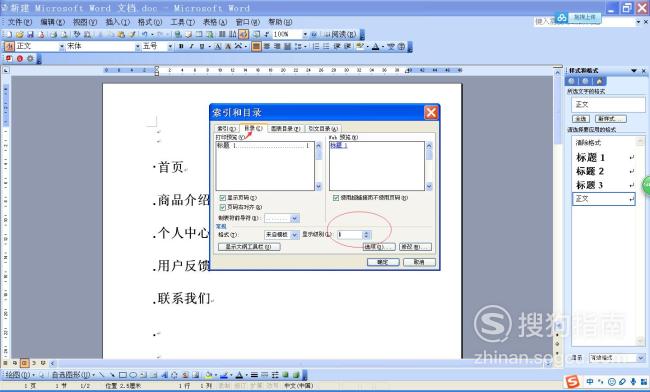
Task: Close the 索引和目录 dialog with X
Action: pos(431,112)
